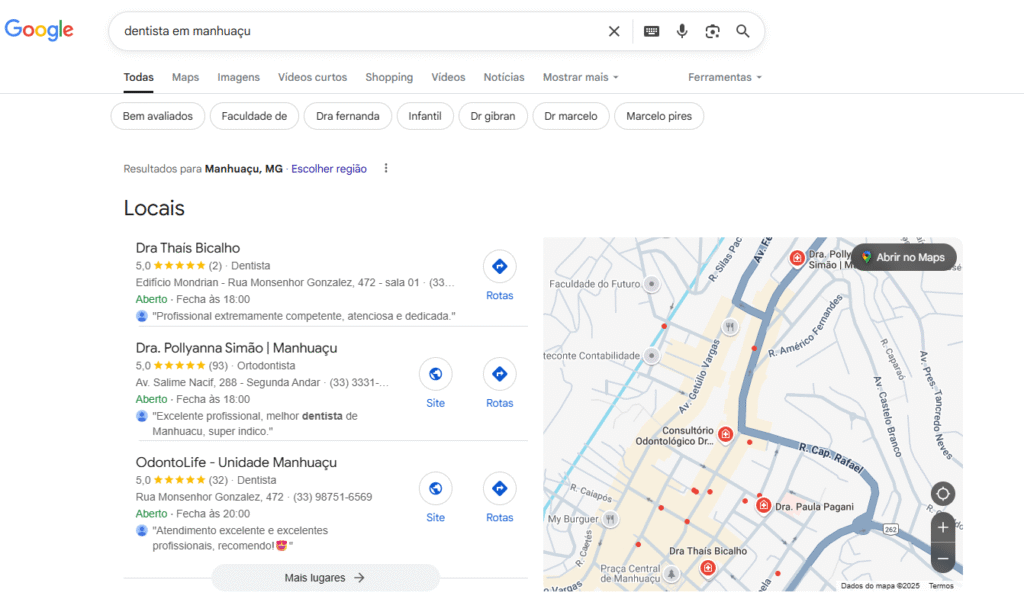
Task: Apply the Dr marcelo filter chip
Action: [x=571, y=116]
